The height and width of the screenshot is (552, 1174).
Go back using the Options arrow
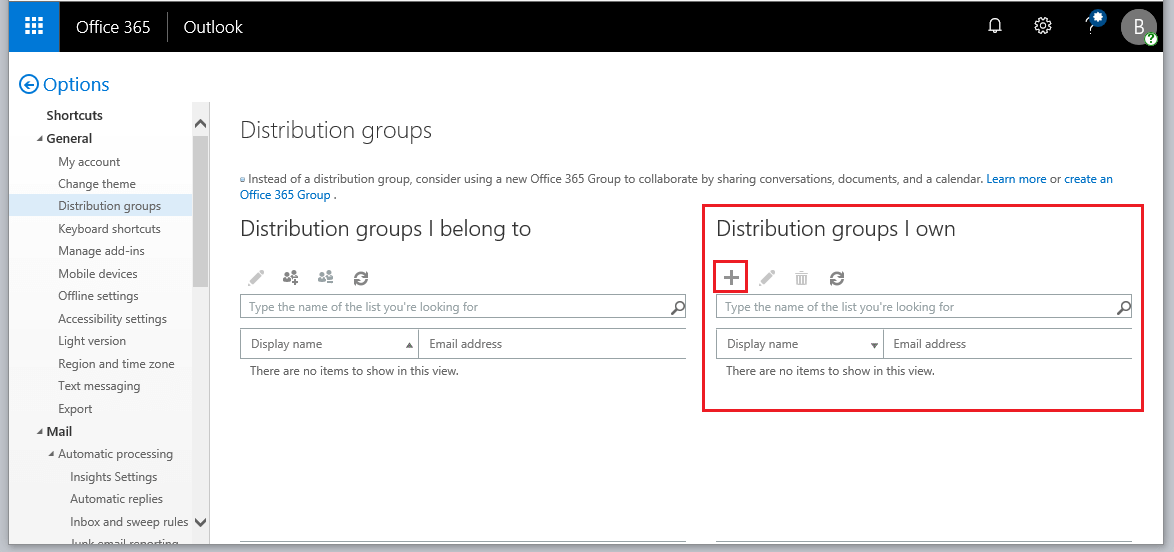pyautogui.click(x=29, y=85)
